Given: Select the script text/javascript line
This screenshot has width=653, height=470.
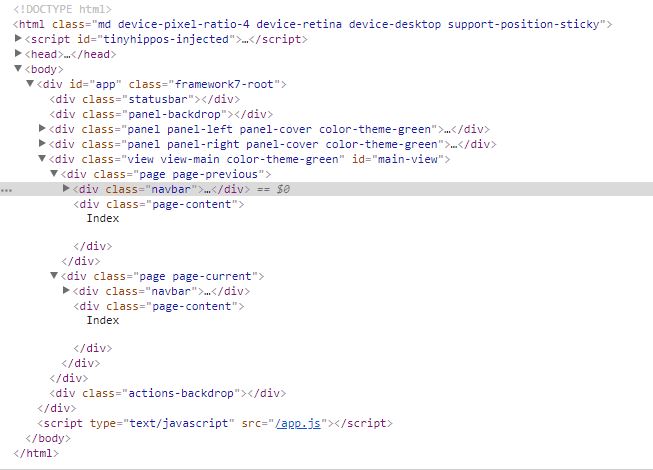Looking at the screenshot, I should [215, 423].
